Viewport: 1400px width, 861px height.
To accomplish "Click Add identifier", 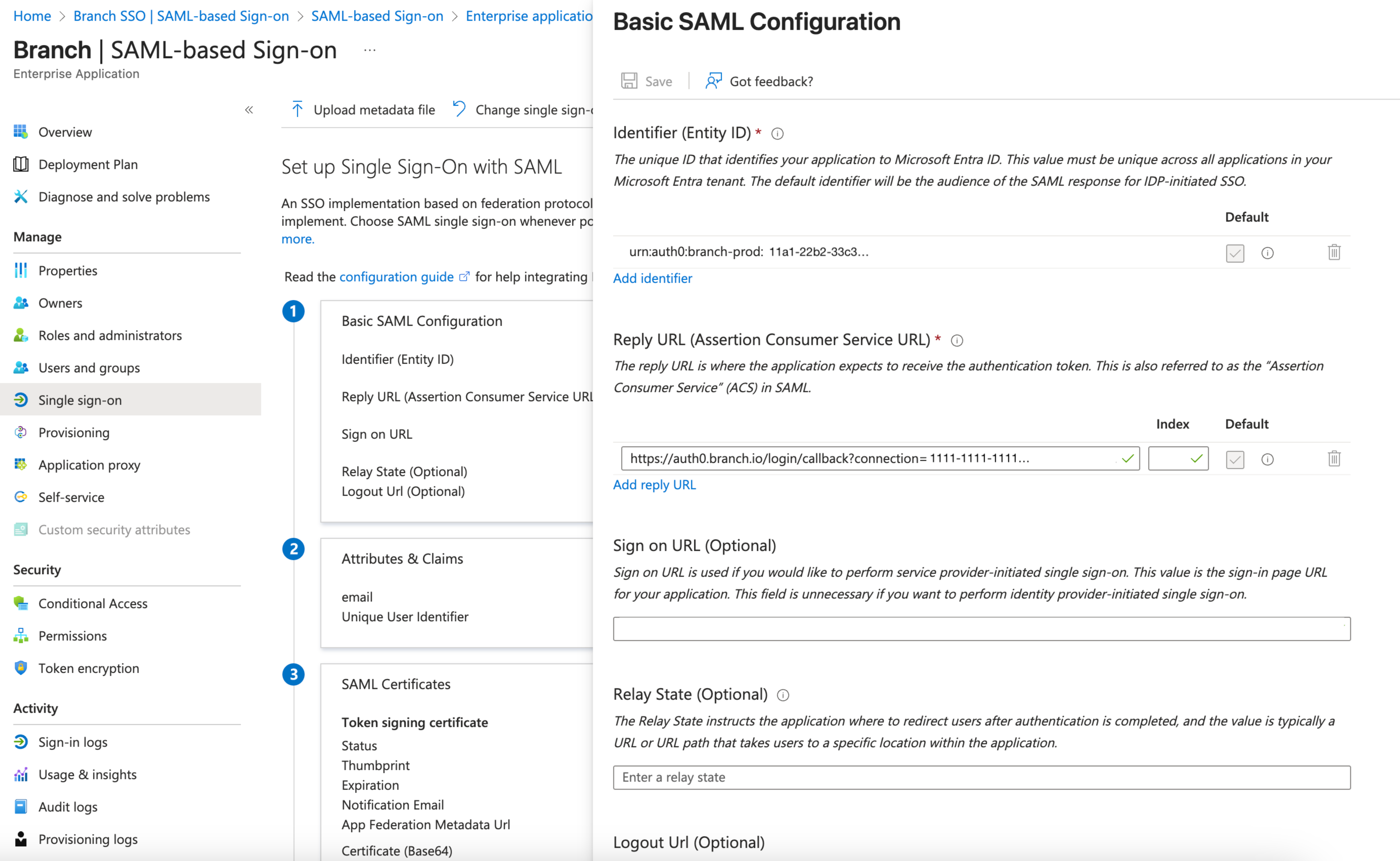I will [x=652, y=278].
